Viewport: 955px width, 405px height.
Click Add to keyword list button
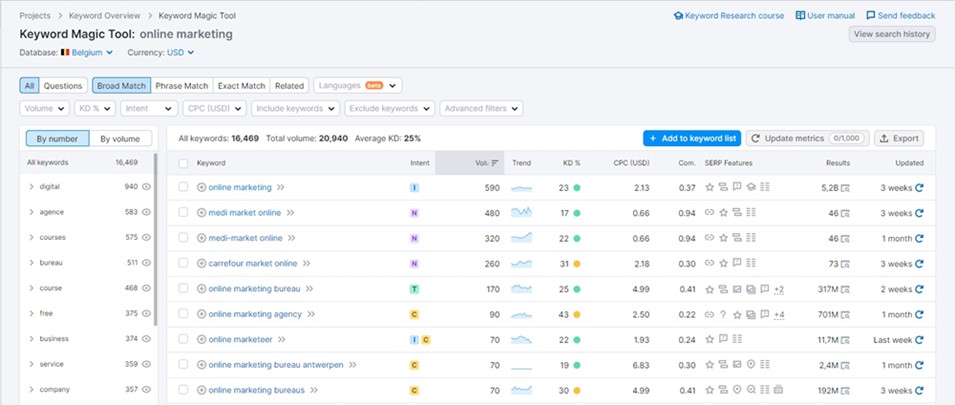[x=691, y=138]
